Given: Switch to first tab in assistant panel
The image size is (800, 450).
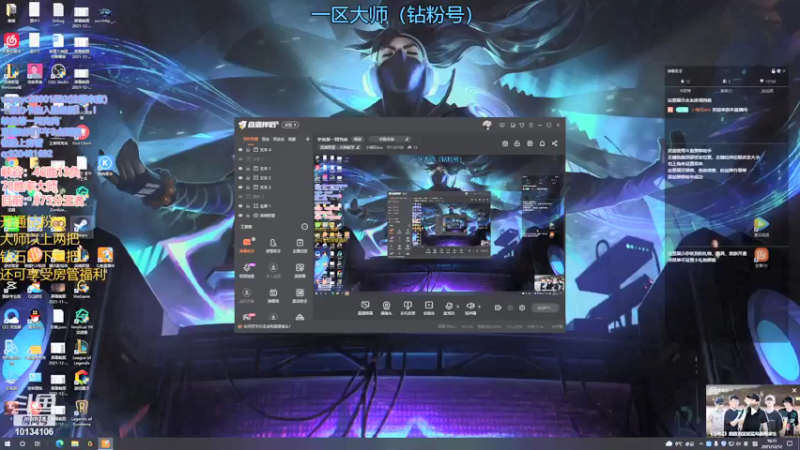Looking at the screenshot, I should pyautogui.click(x=685, y=91).
